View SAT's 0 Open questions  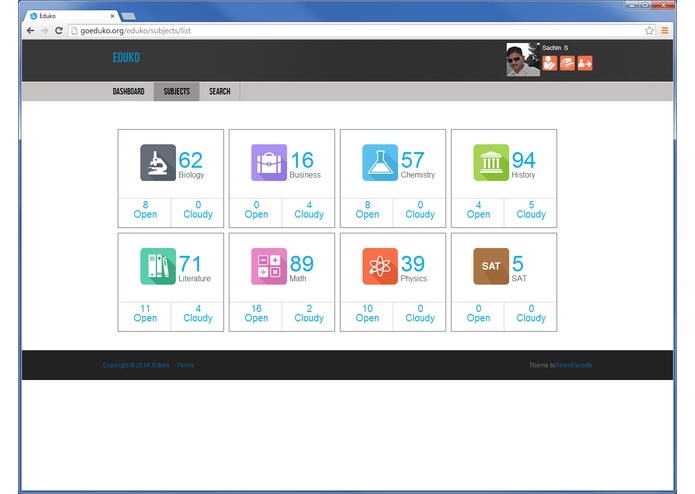[x=478, y=313]
